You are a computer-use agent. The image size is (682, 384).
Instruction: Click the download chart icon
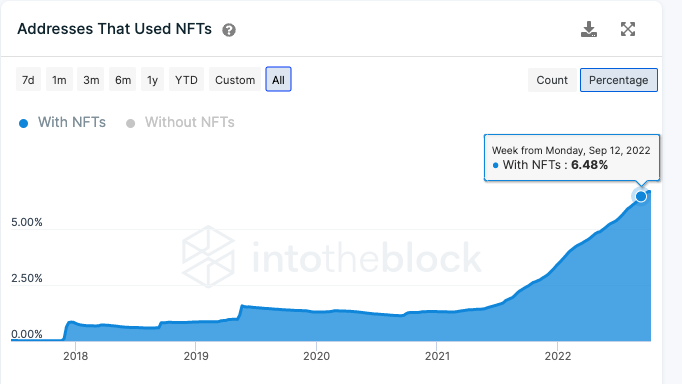(x=589, y=29)
